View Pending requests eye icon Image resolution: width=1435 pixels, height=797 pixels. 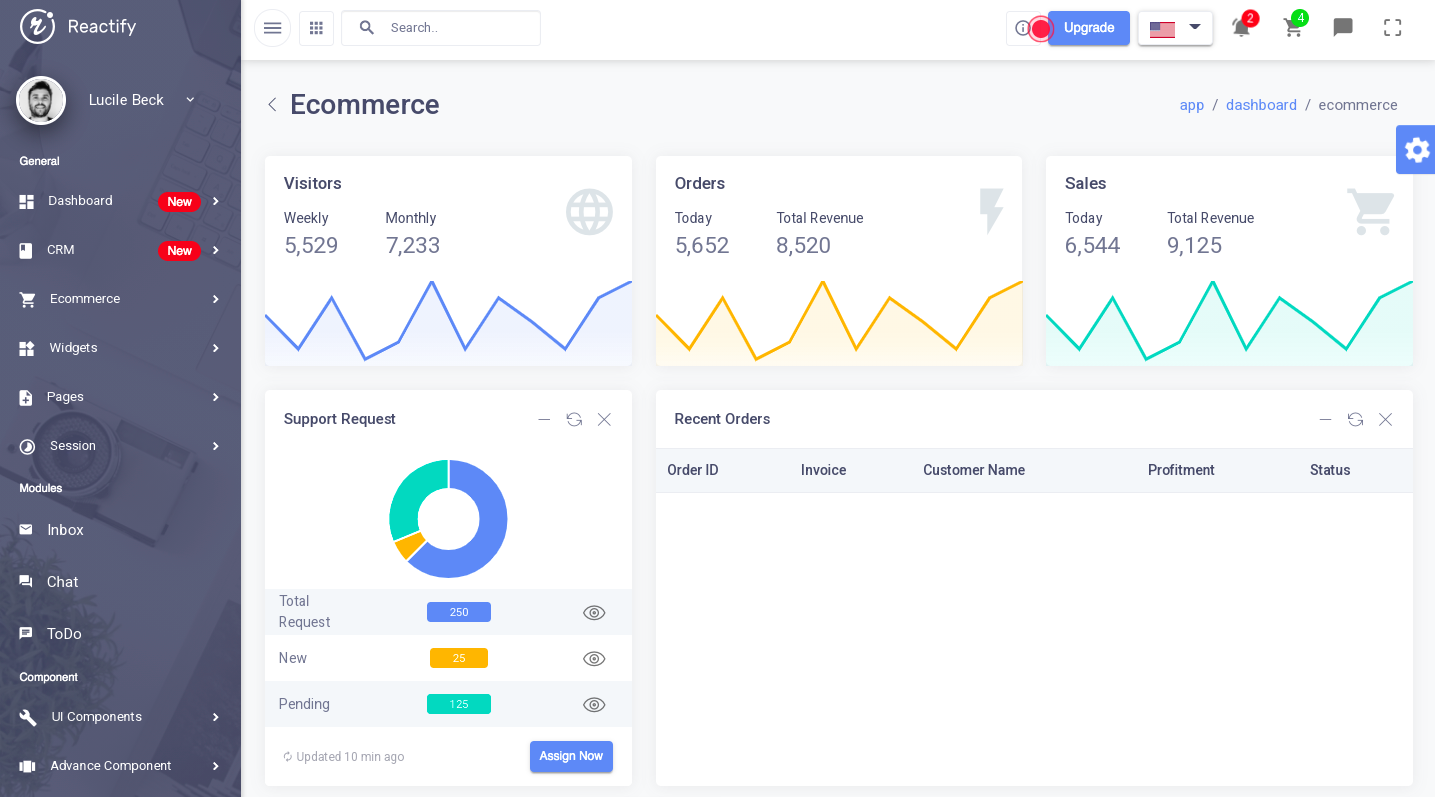pyautogui.click(x=594, y=704)
